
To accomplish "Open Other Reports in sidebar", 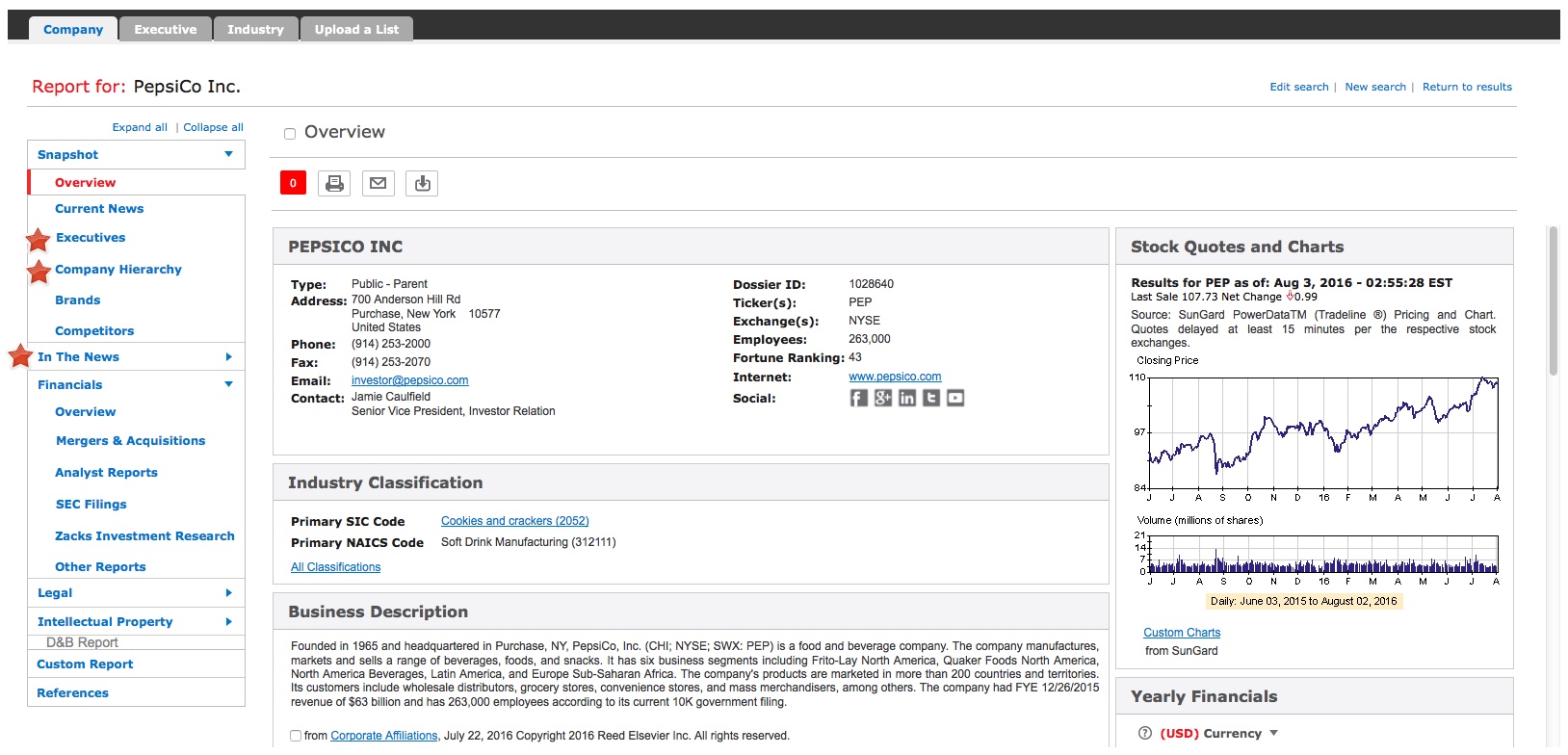I will pos(100,566).
